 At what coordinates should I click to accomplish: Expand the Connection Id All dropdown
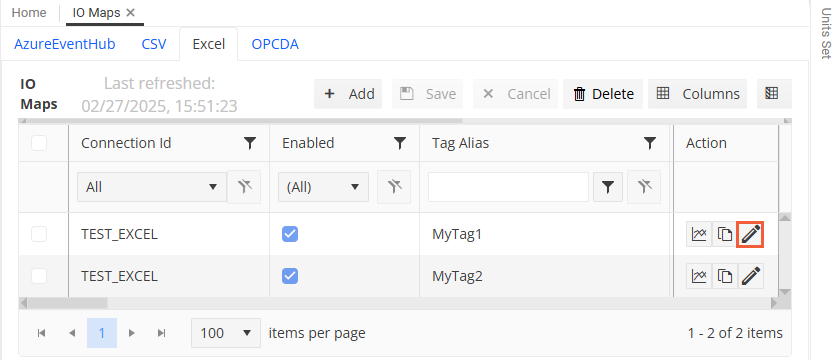(152, 187)
